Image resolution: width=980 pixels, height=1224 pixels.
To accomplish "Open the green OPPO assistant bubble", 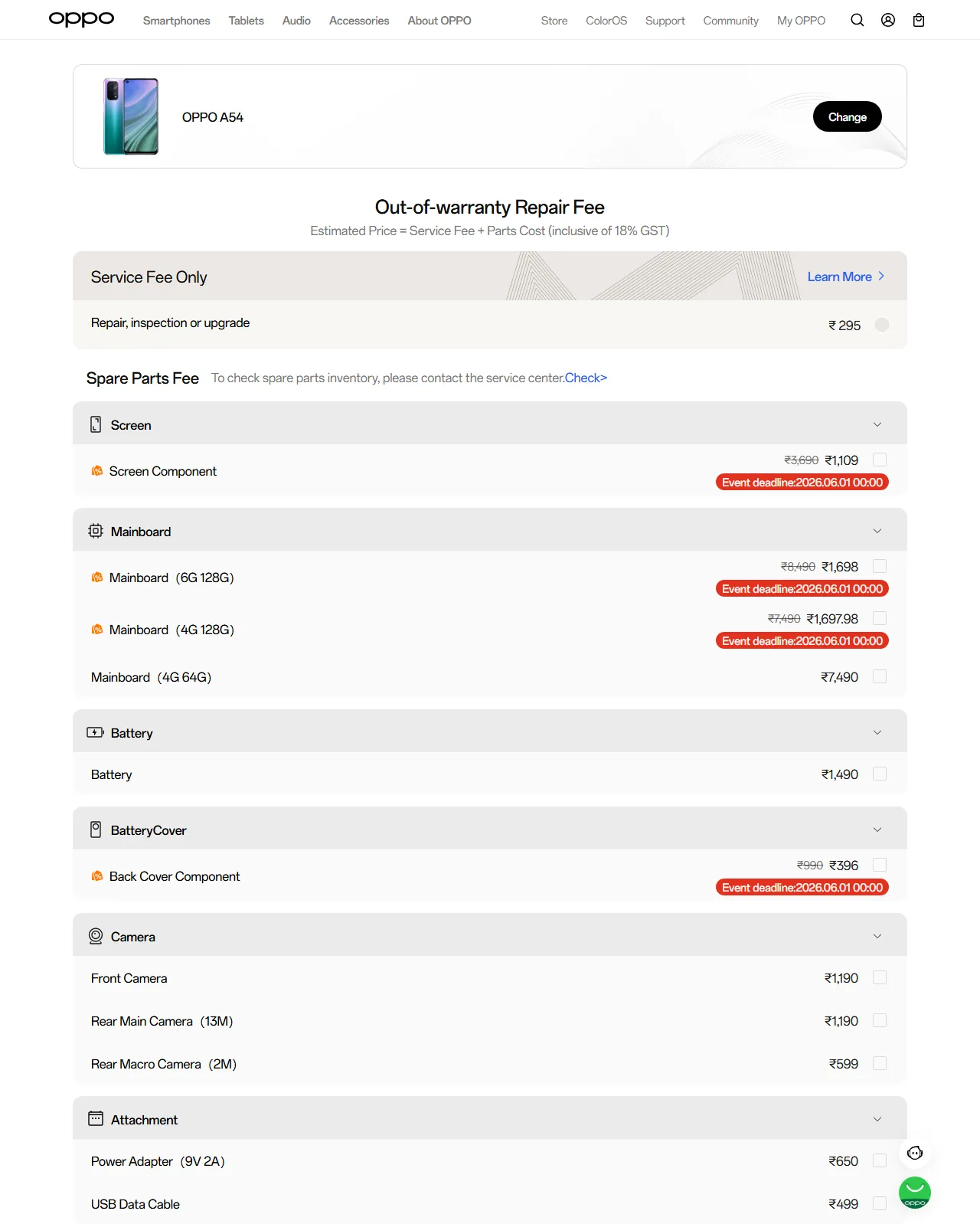I will [x=915, y=1193].
